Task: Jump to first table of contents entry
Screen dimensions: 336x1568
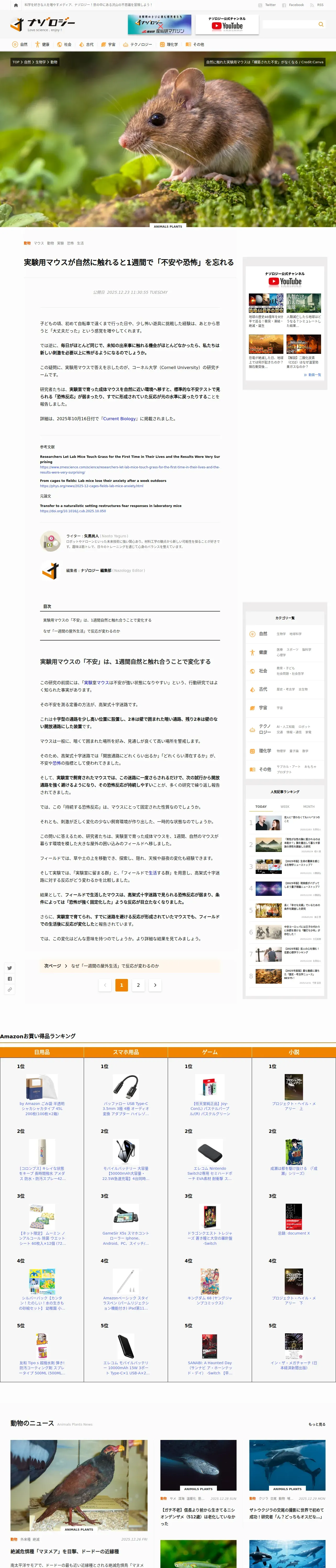Action: 97,620
